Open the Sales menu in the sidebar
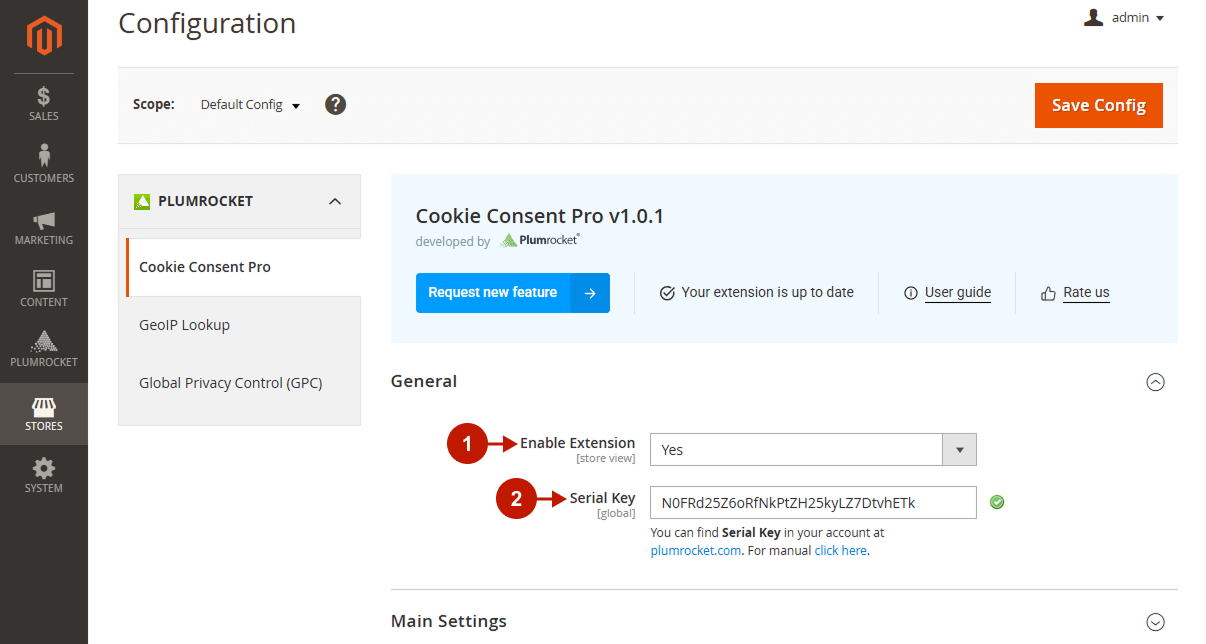 (44, 104)
